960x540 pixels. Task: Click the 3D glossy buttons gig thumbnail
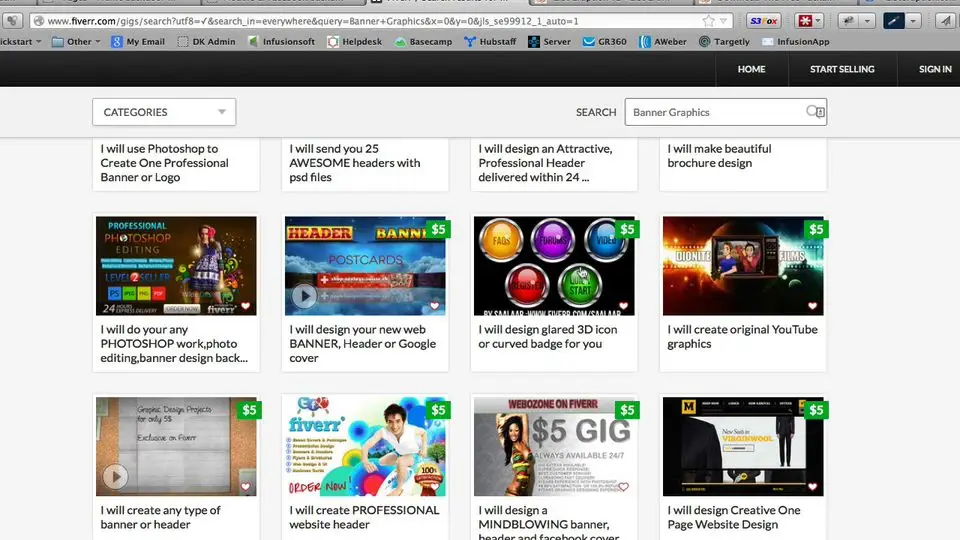click(554, 266)
